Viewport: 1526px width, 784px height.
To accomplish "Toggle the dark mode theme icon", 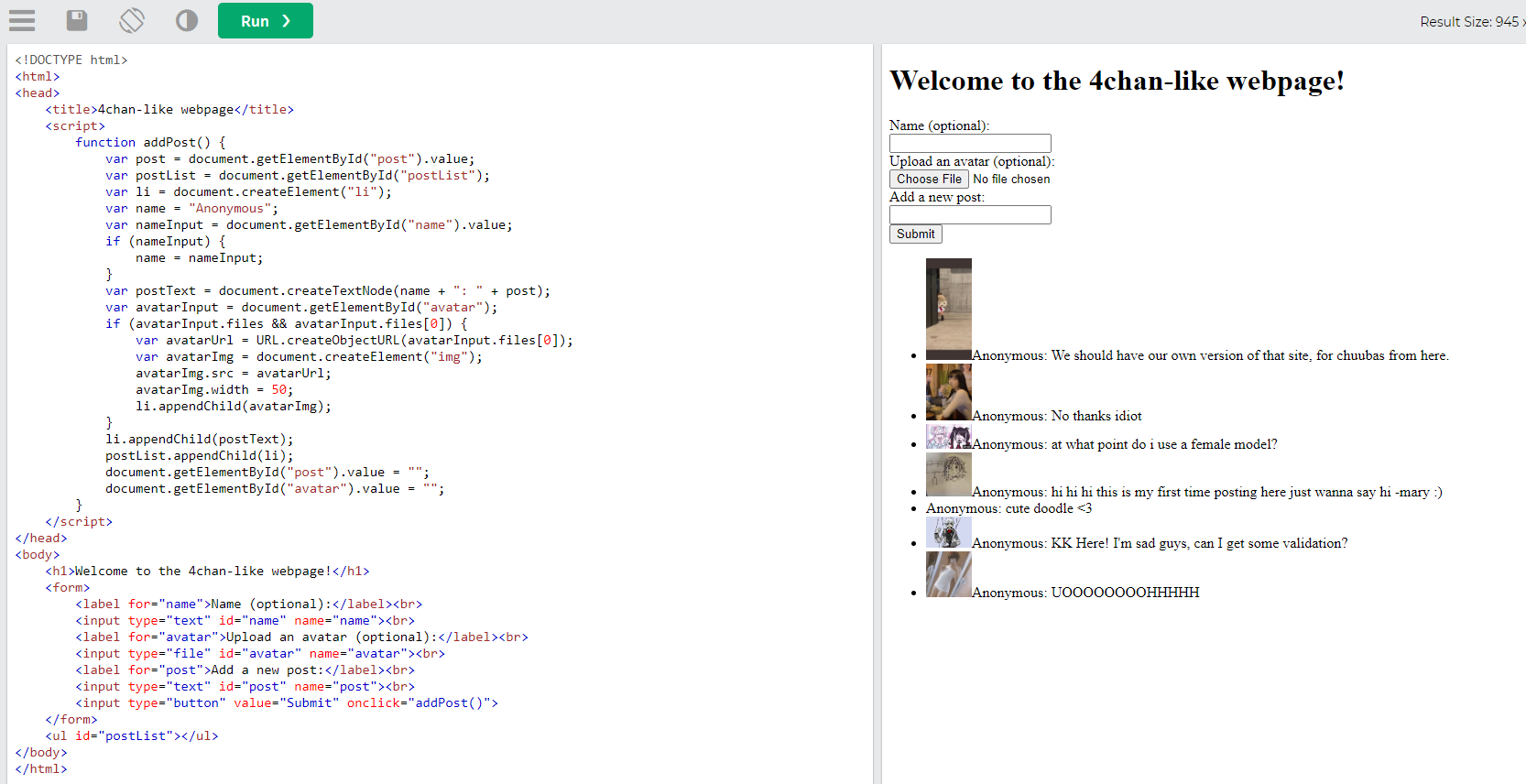I will click(x=187, y=20).
